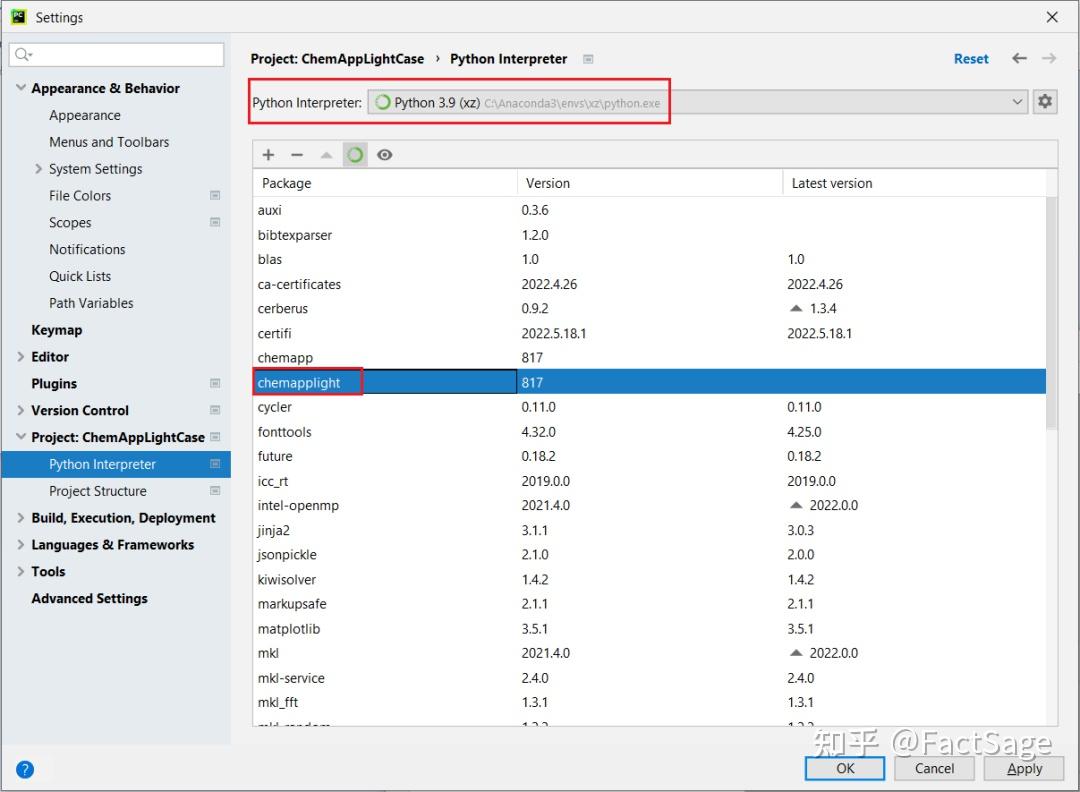Click the settings search field
Image resolution: width=1080 pixels, height=792 pixels.
116,54
